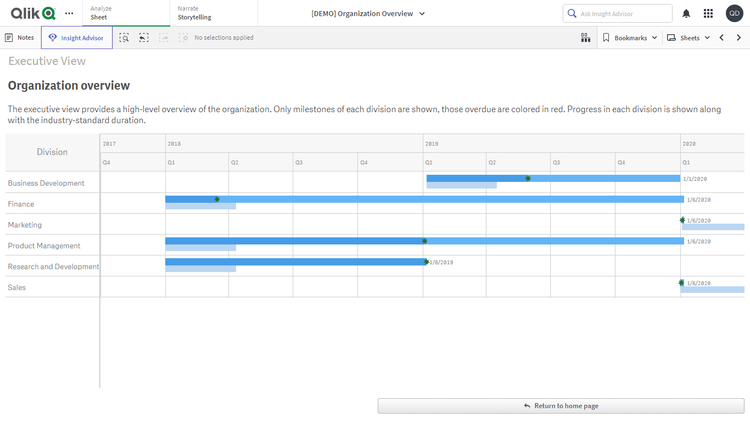Image resolution: width=750 pixels, height=422 pixels.
Task: Go to the next sheet arrow
Action: (x=739, y=37)
